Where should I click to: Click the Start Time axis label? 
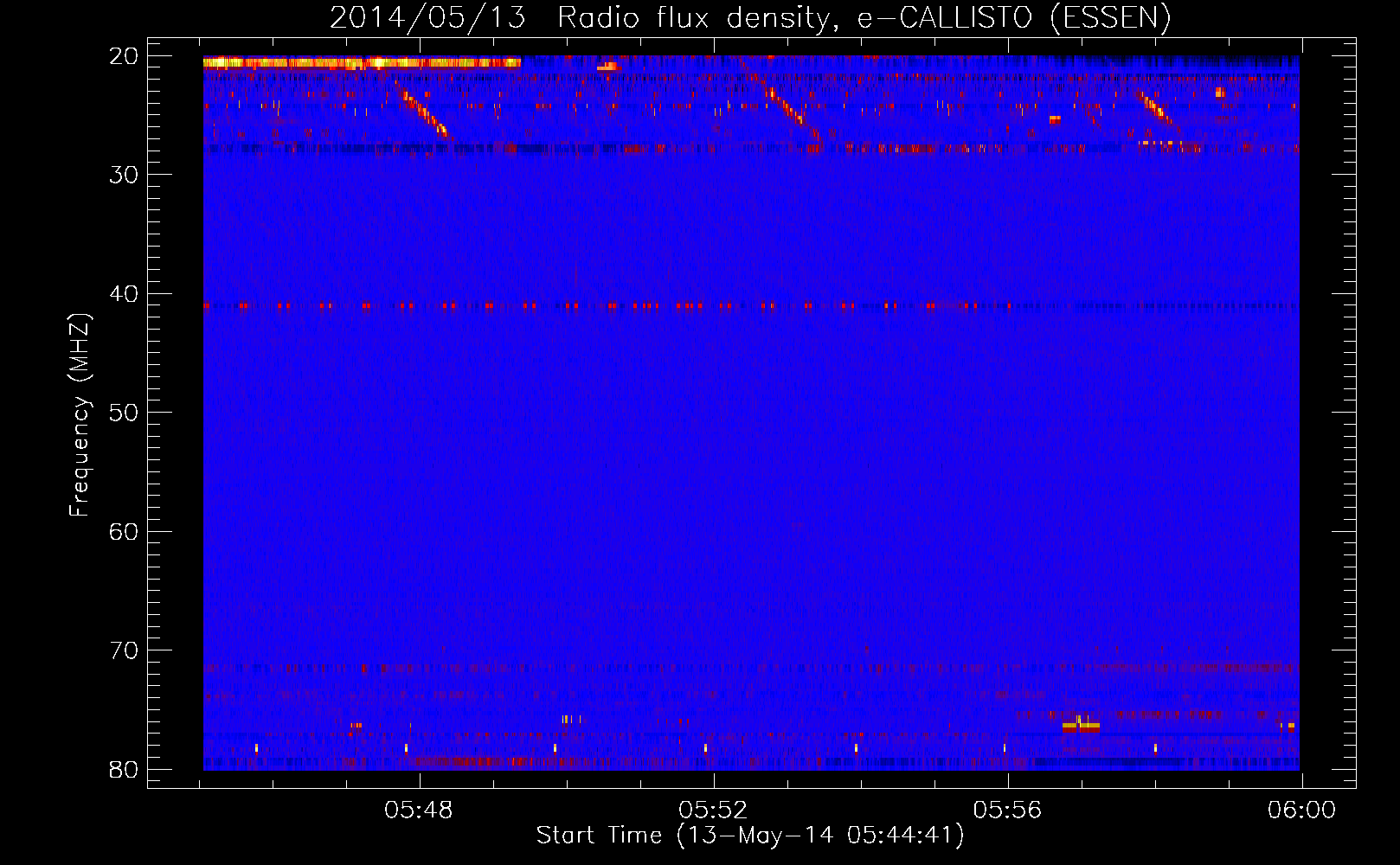(x=750, y=836)
